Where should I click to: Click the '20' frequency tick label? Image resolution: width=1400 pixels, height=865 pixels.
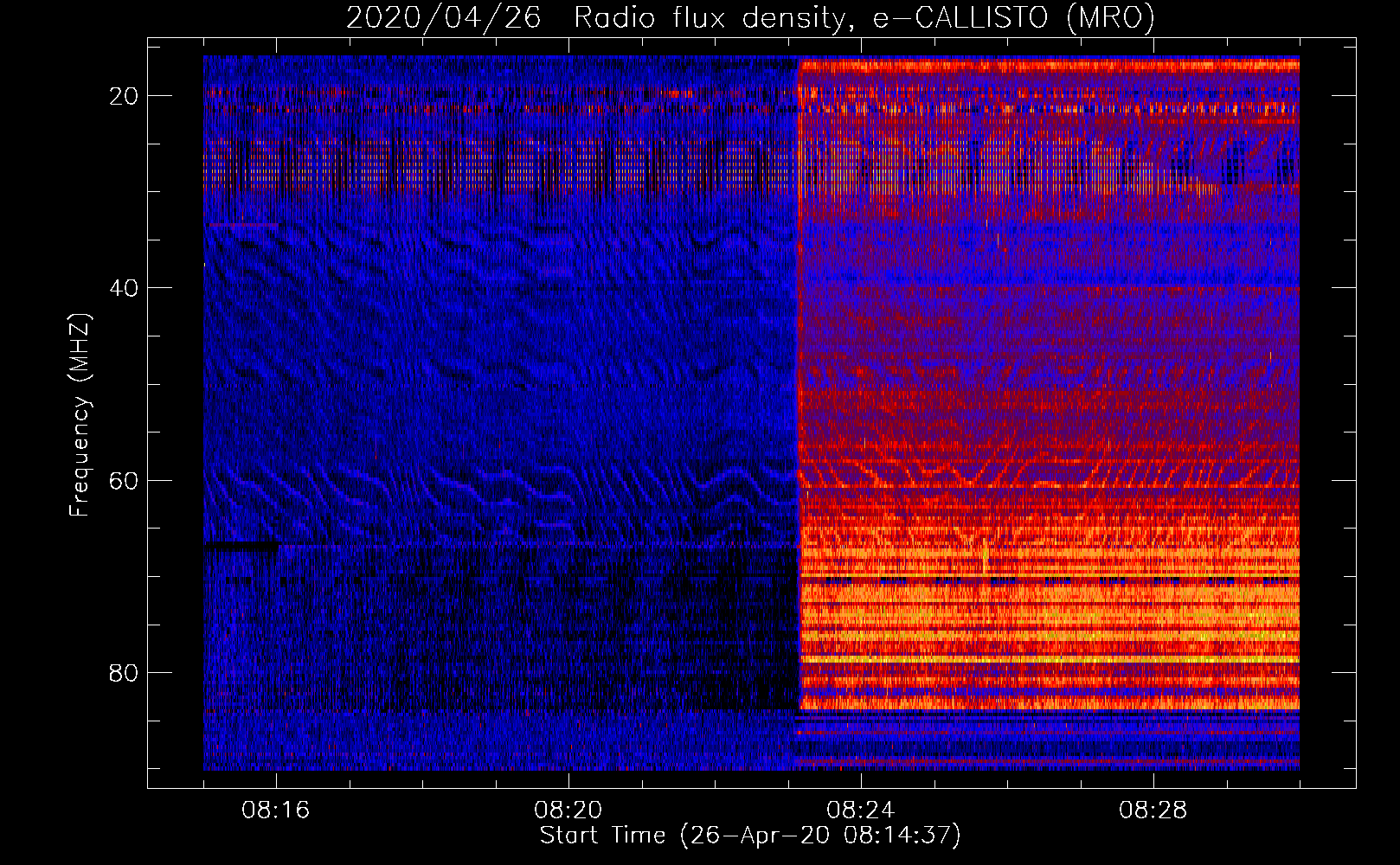[124, 96]
